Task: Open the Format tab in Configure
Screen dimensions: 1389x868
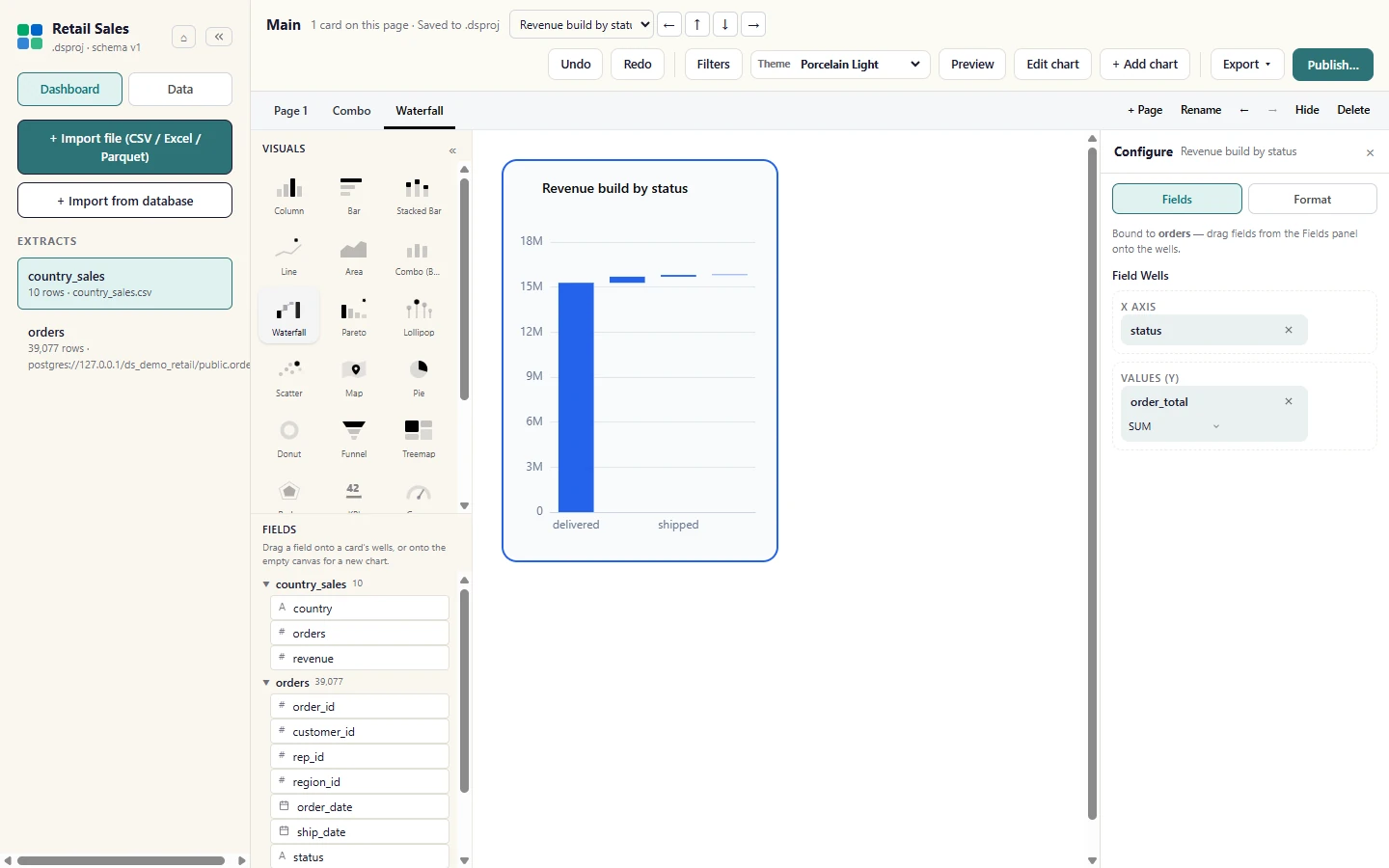Action: [x=1312, y=199]
